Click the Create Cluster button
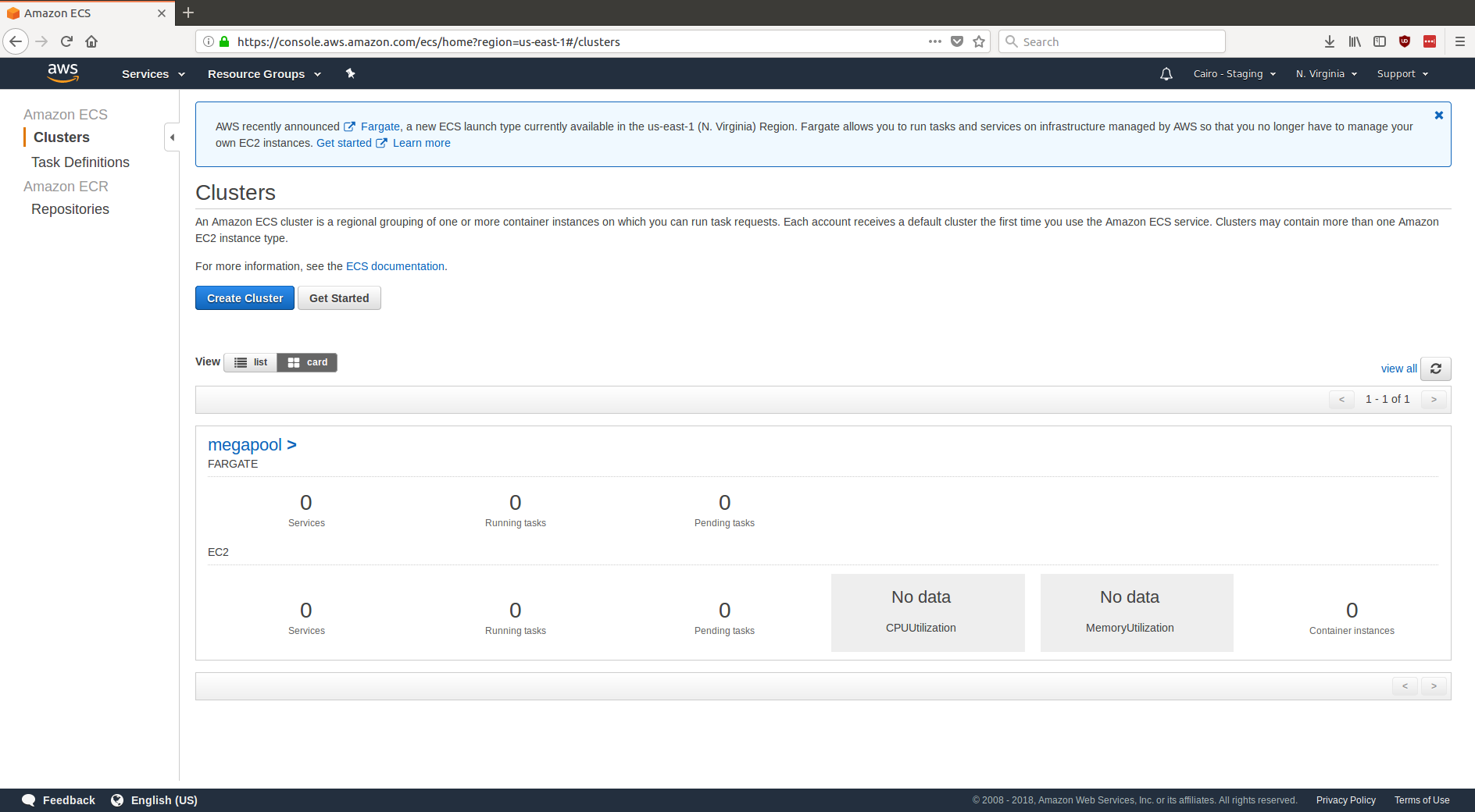The height and width of the screenshot is (812, 1475). pyautogui.click(x=245, y=298)
